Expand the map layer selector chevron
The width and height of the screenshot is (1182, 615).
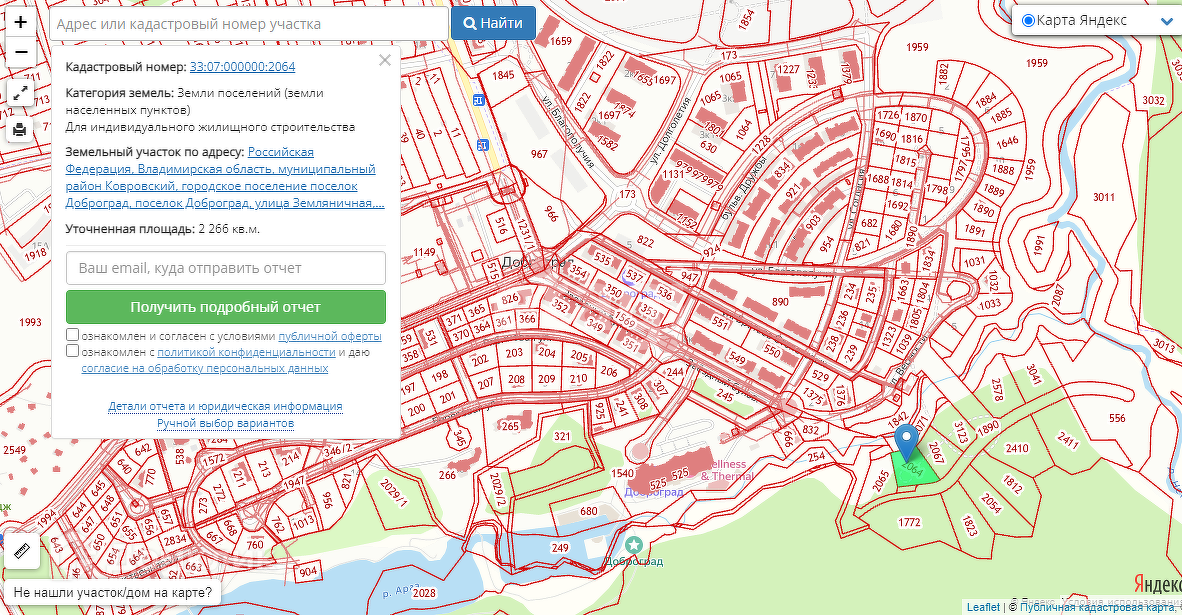[x=1167, y=22]
